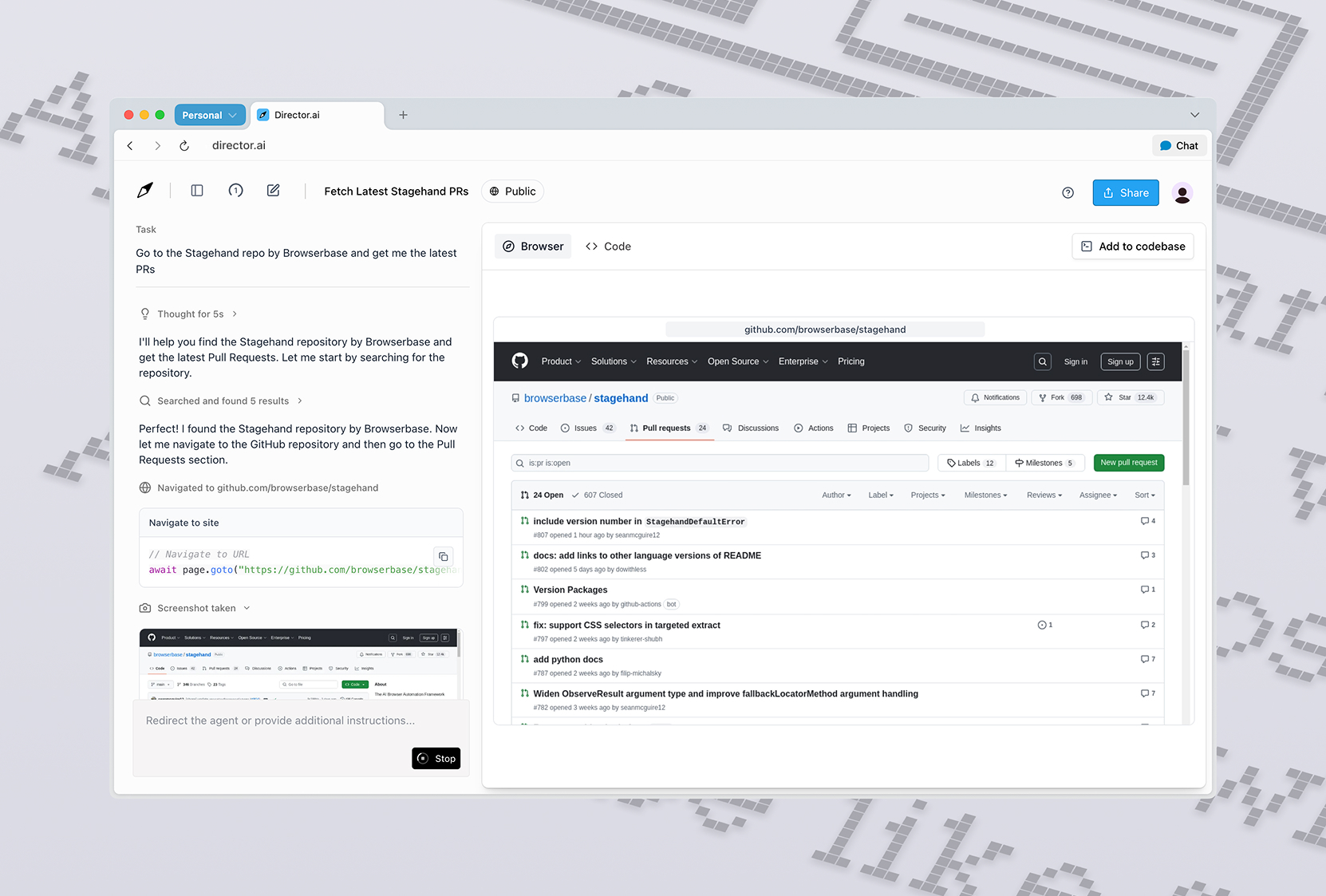Start a new task with the compose icon
Viewport: 1326px width, 896px height.
273,190
